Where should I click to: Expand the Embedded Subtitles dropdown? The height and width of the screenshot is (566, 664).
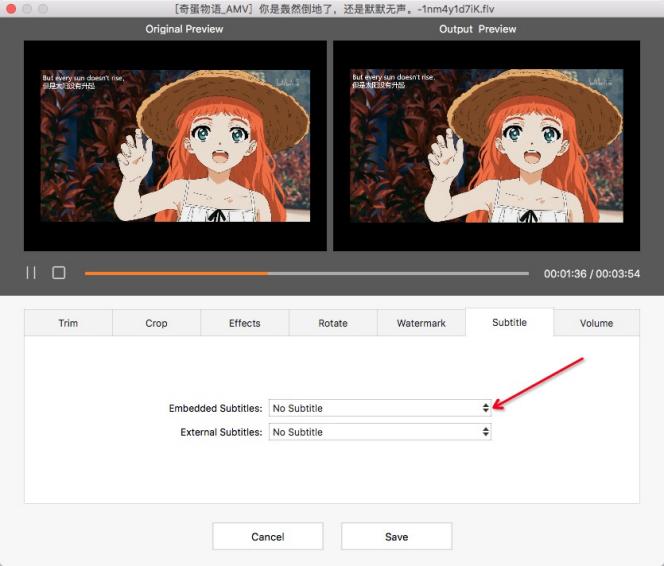coord(380,408)
